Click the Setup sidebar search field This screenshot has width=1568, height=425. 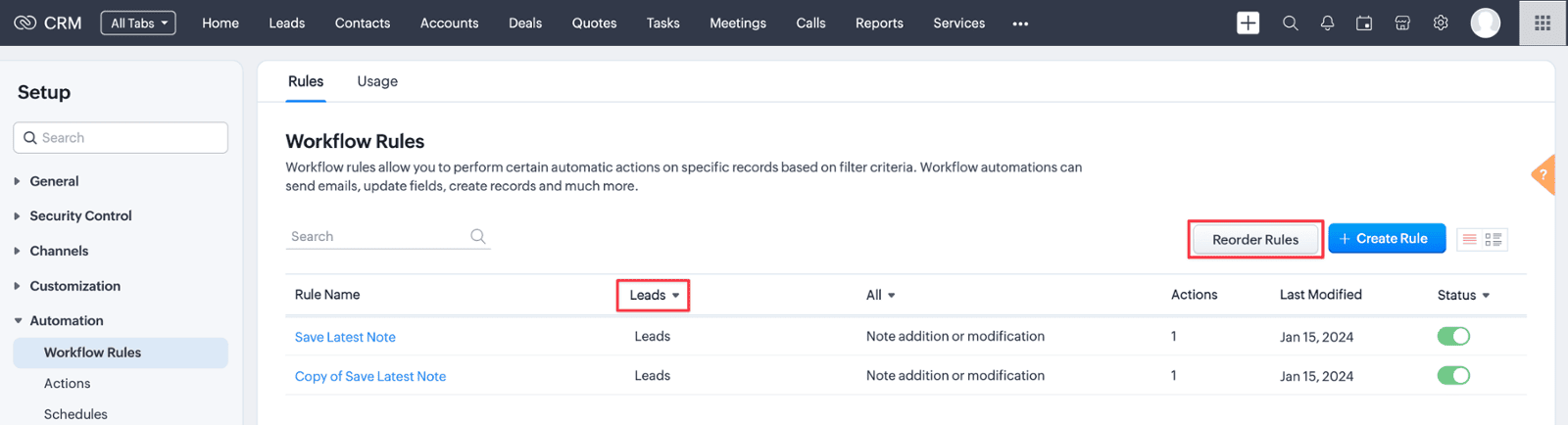(x=121, y=138)
